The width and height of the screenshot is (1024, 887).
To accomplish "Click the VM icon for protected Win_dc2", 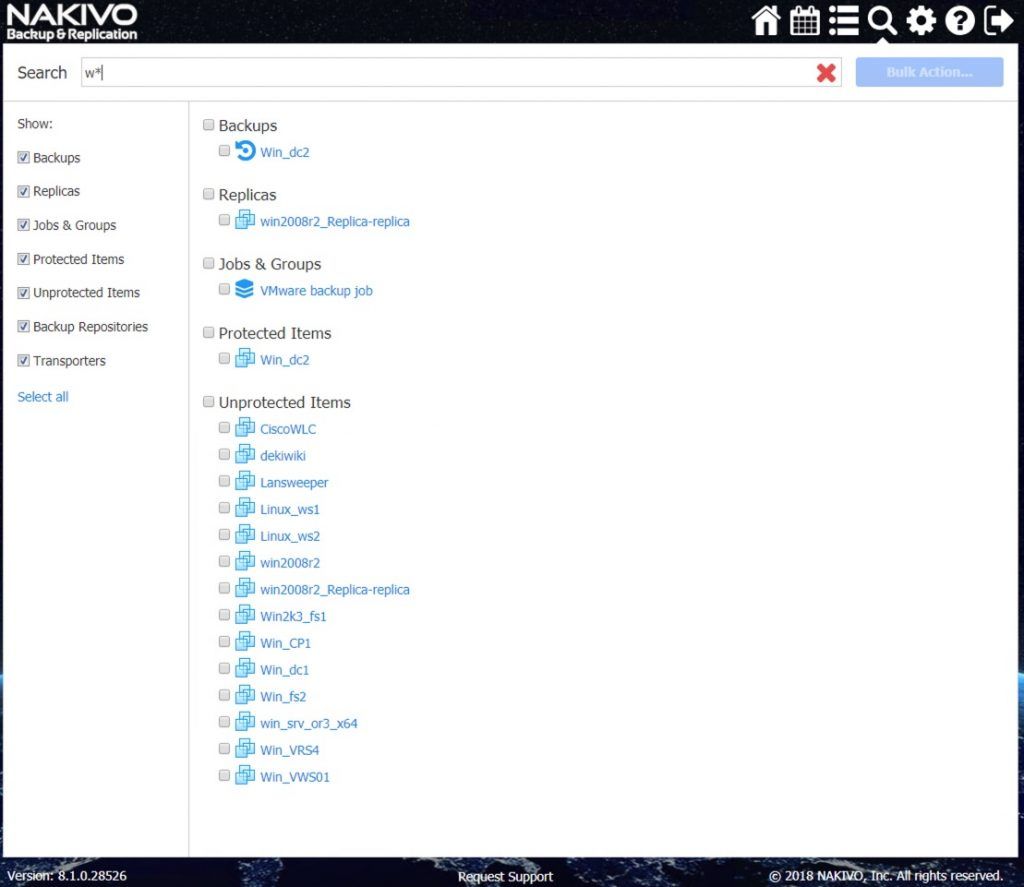I will click(x=245, y=359).
